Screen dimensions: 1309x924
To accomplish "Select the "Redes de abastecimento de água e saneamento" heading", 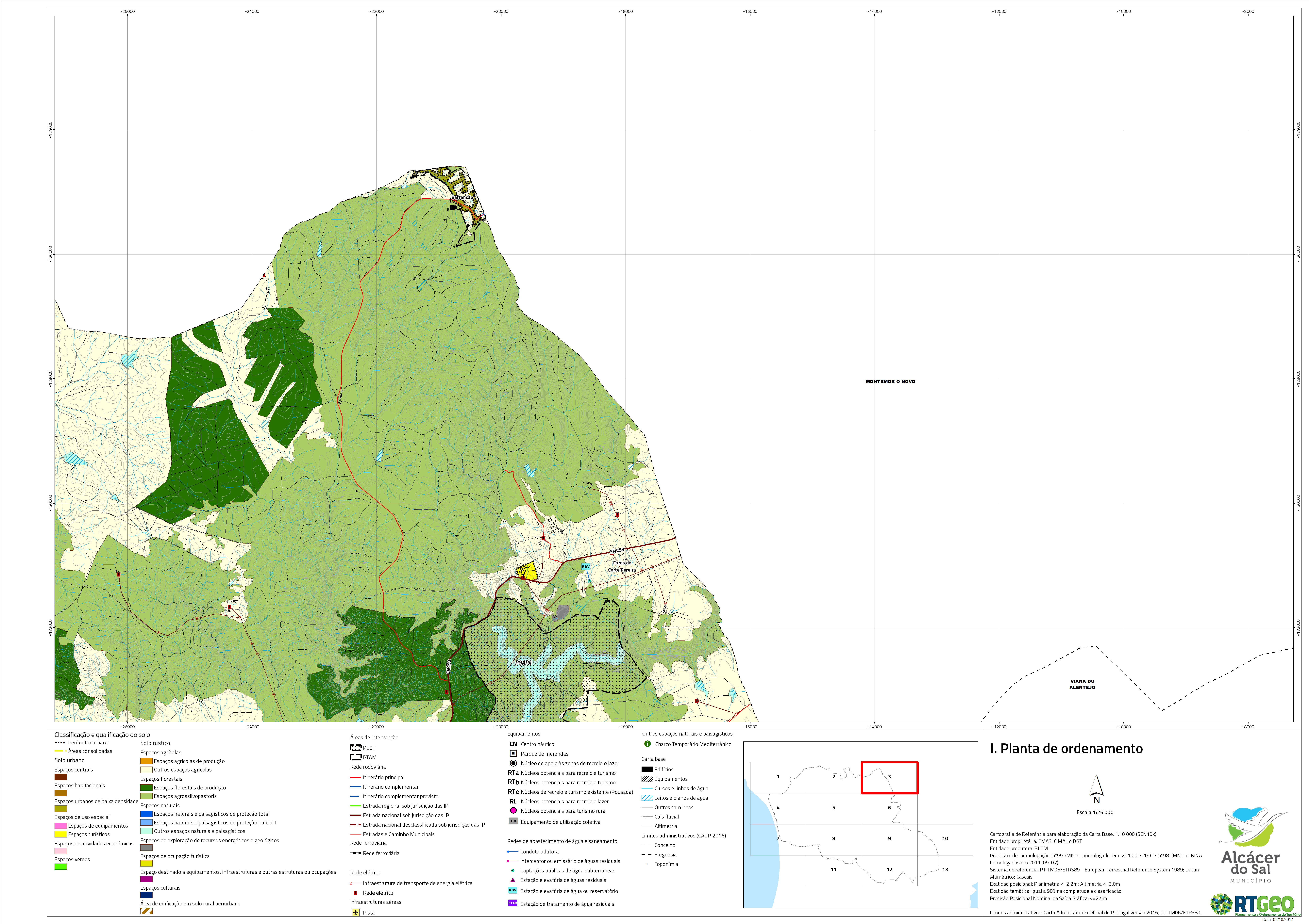I will coord(562,841).
